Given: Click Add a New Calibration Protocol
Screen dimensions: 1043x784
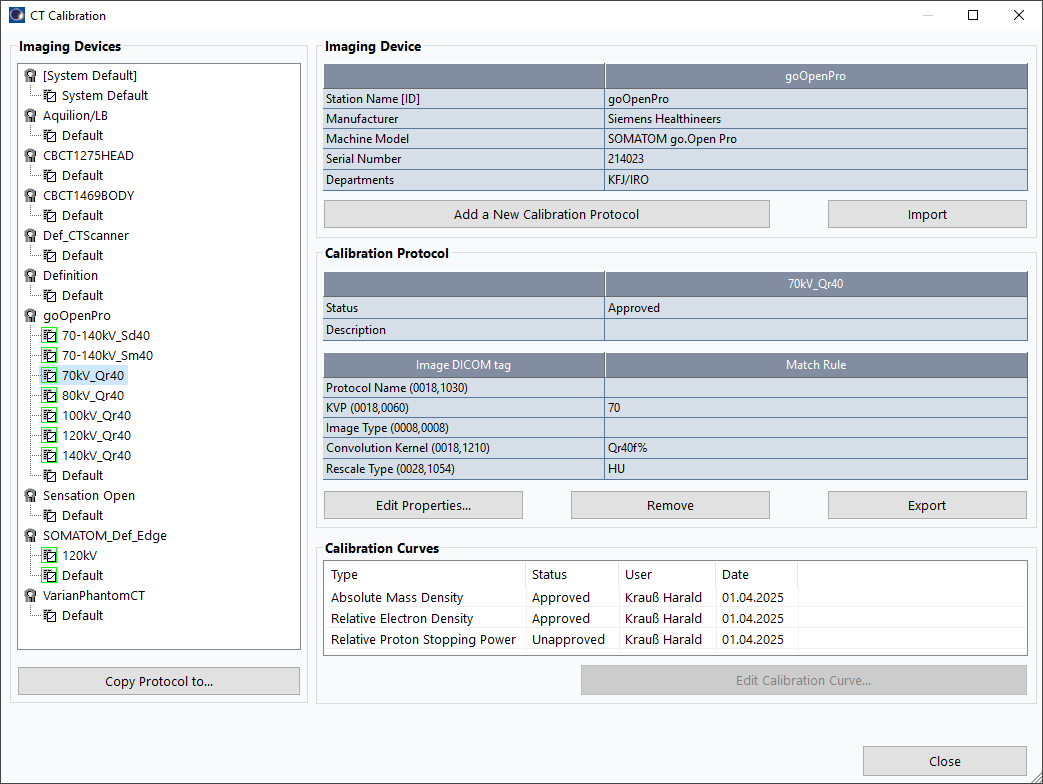Looking at the screenshot, I should [547, 214].
